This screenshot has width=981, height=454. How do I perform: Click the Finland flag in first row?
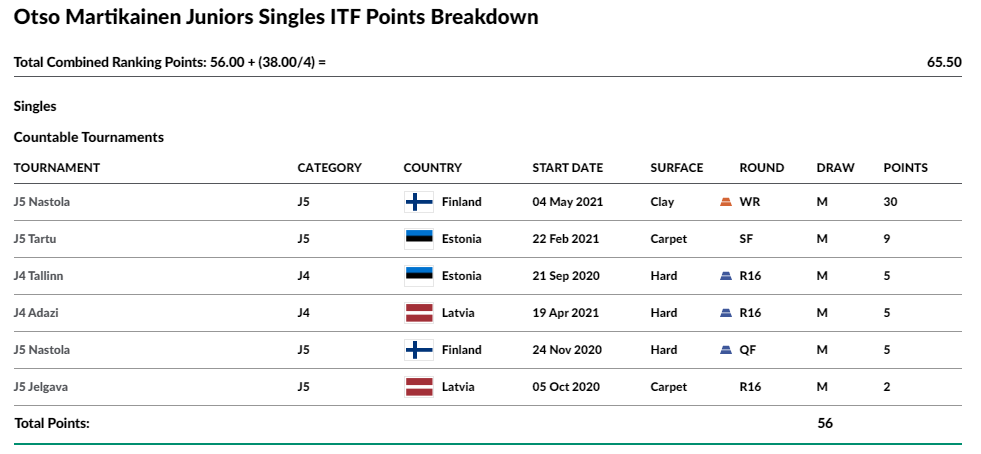(x=419, y=202)
